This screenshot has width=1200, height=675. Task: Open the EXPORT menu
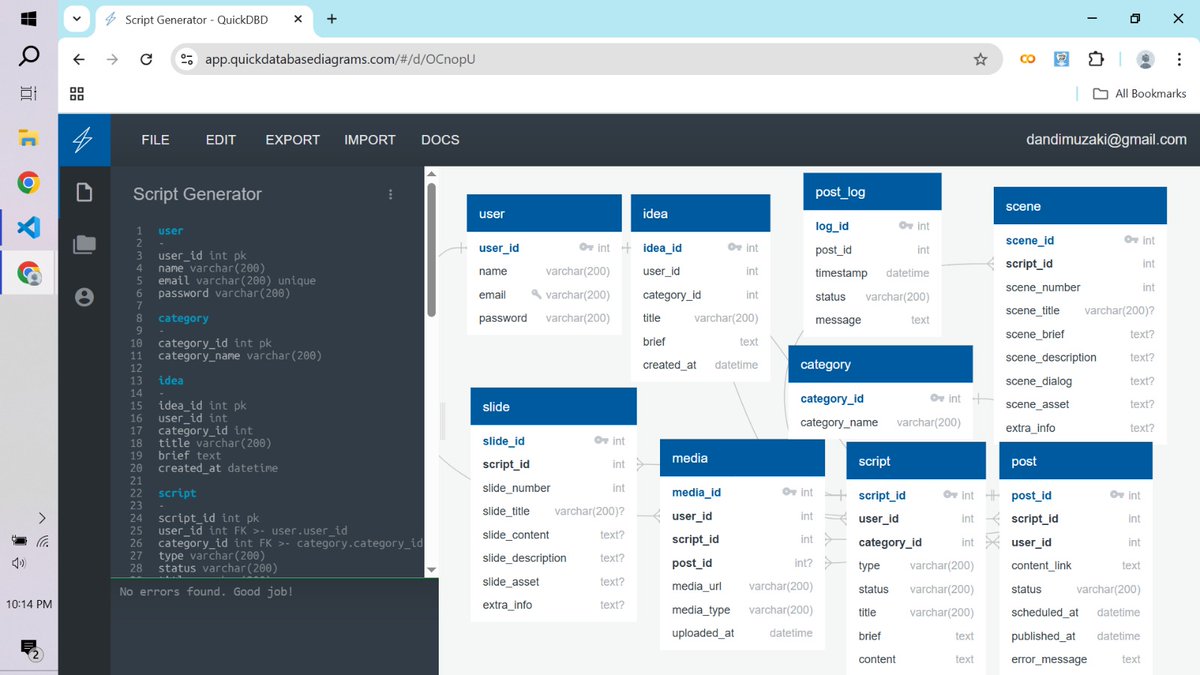[292, 140]
